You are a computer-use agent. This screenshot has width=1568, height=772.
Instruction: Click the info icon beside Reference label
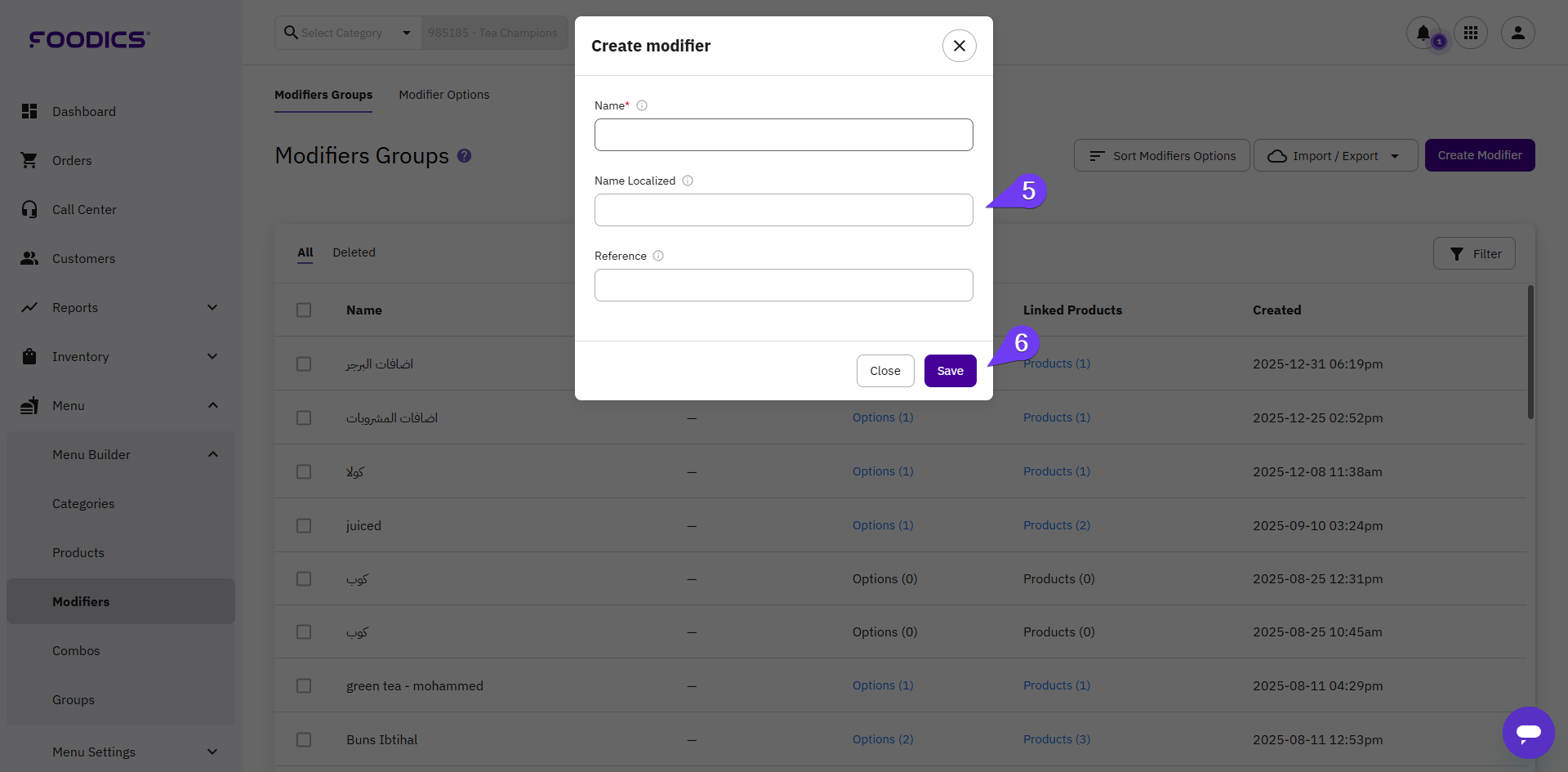[x=658, y=256]
